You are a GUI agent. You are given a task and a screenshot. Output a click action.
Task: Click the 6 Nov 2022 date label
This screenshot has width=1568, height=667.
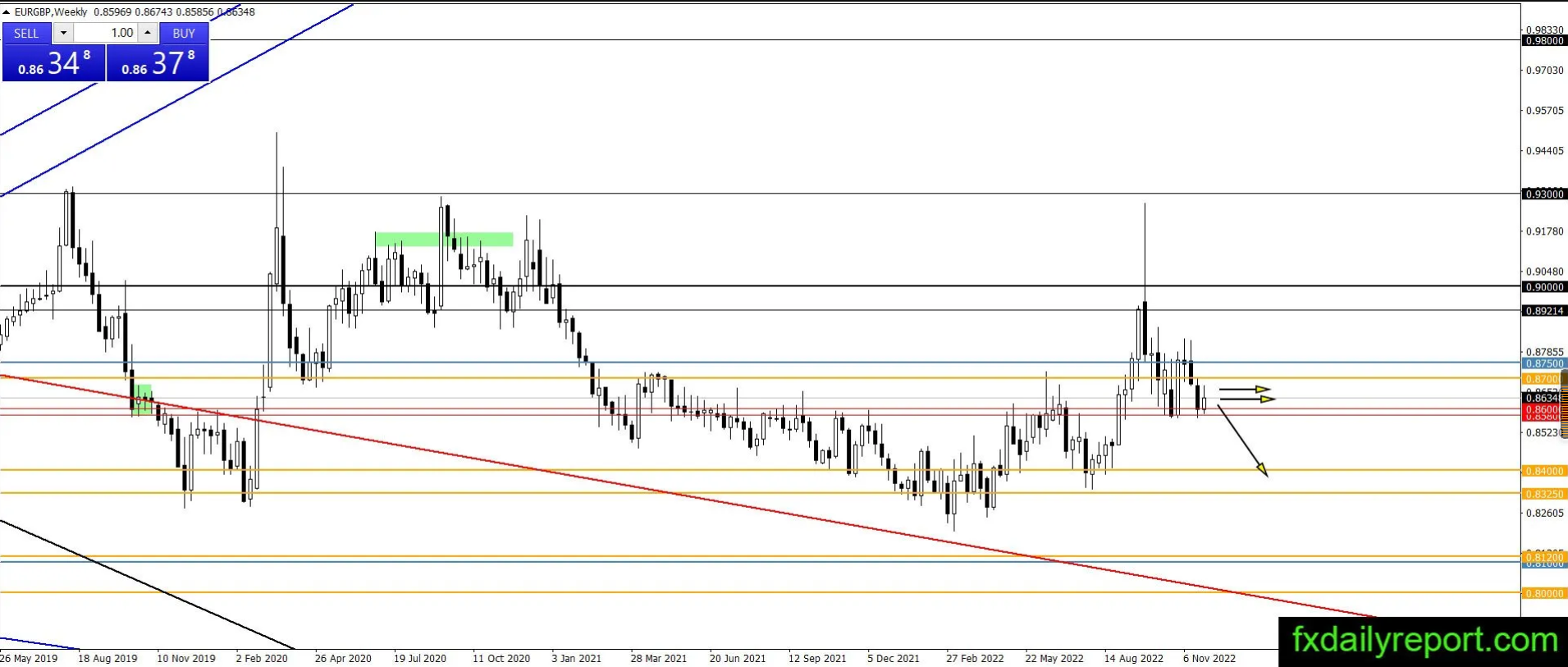tap(1209, 658)
